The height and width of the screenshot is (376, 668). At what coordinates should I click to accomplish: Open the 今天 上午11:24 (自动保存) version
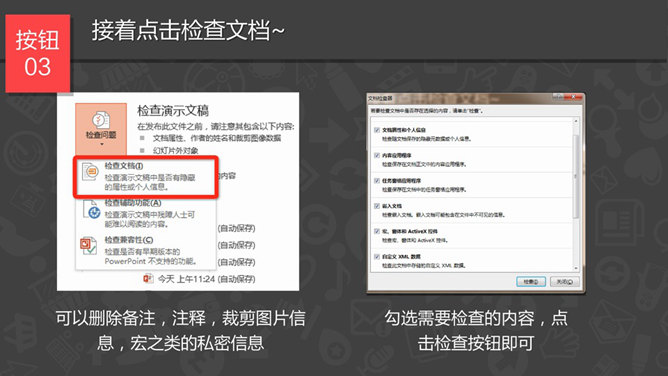click(199, 279)
